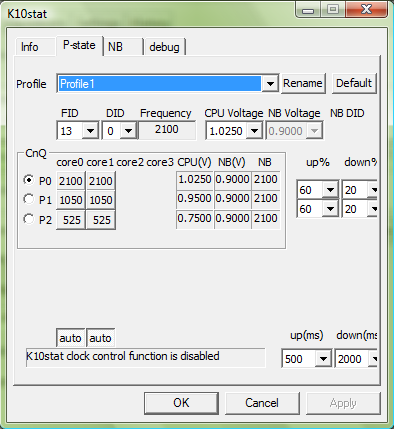Click the core1 auto button
394x429 pixels.
tap(100, 338)
